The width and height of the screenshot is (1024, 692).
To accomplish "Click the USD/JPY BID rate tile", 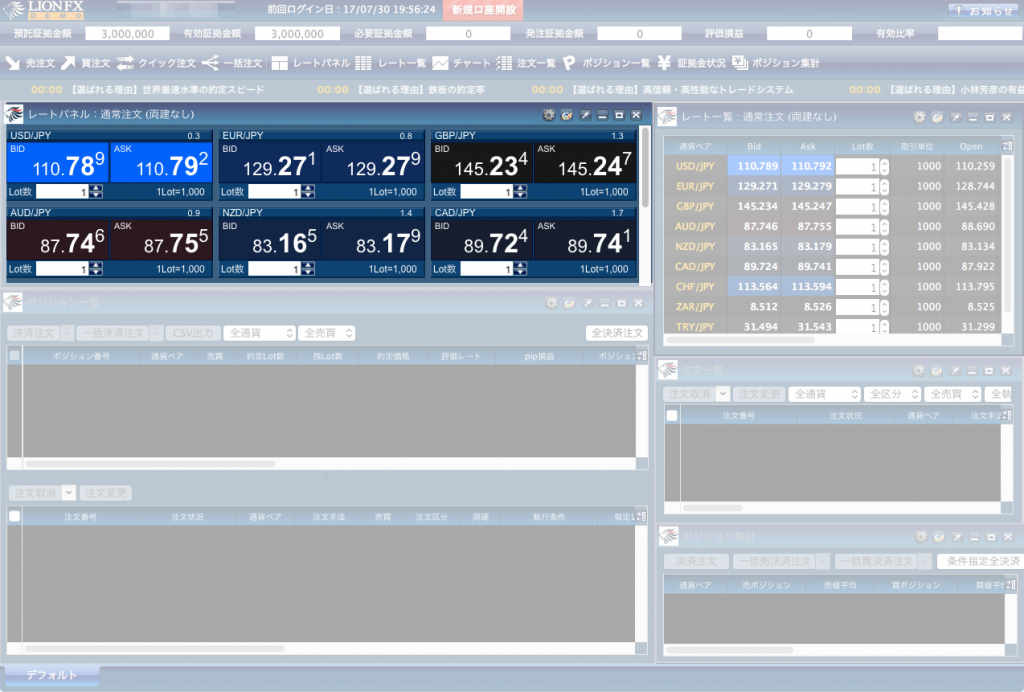I will [x=58, y=163].
